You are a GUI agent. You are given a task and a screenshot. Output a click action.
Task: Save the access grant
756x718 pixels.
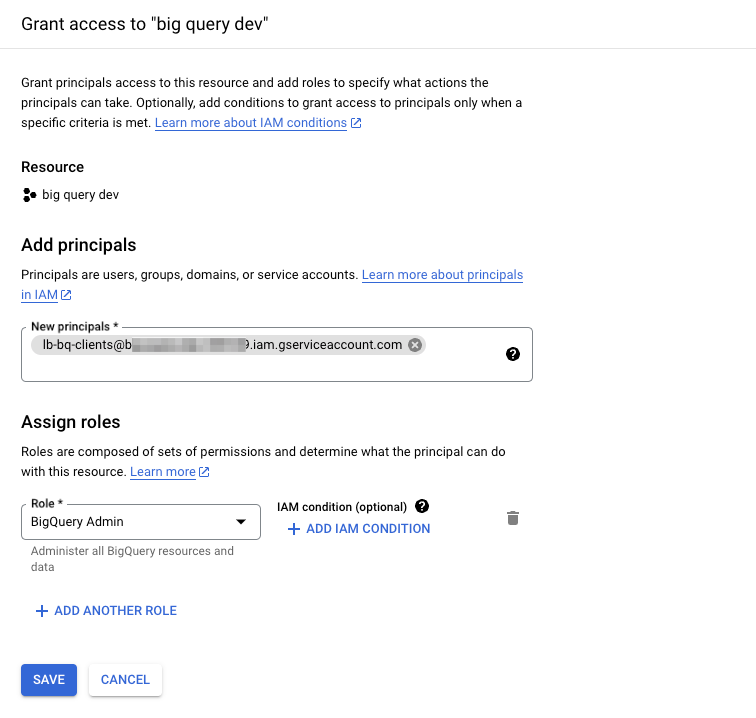(48, 680)
